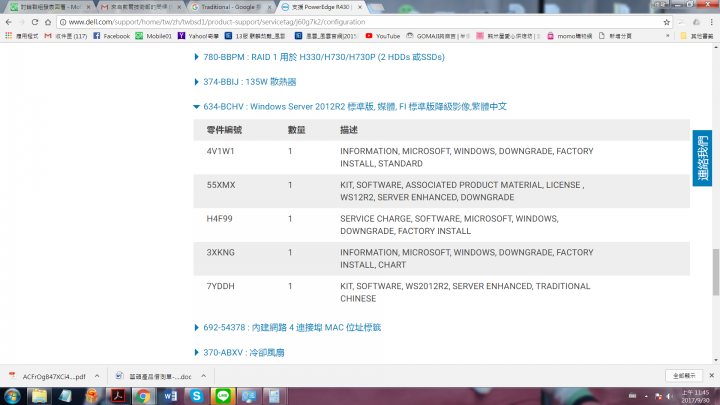Open the Mobile01 bookmark

pos(153,36)
